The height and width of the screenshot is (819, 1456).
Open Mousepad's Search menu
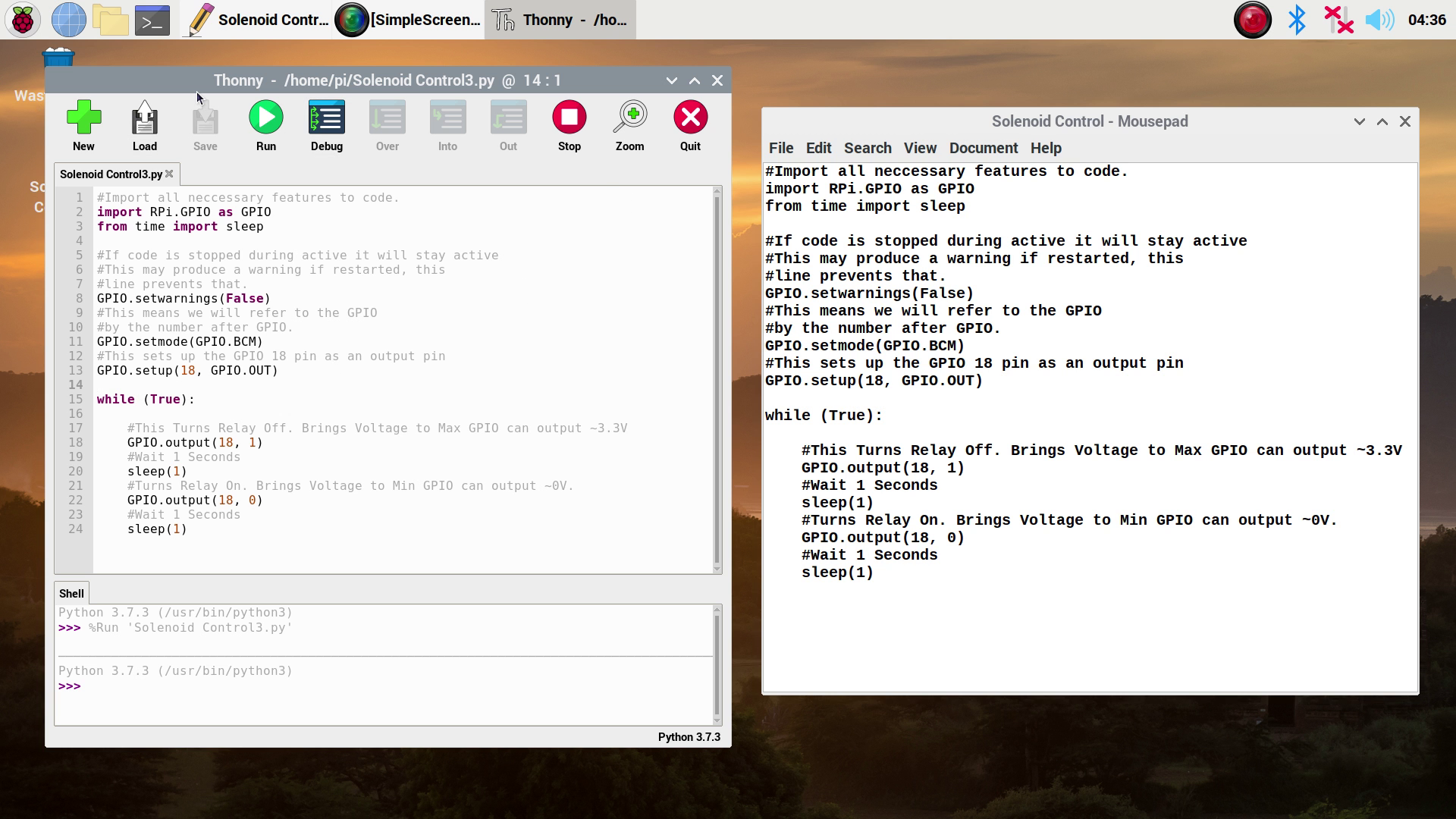(x=868, y=148)
